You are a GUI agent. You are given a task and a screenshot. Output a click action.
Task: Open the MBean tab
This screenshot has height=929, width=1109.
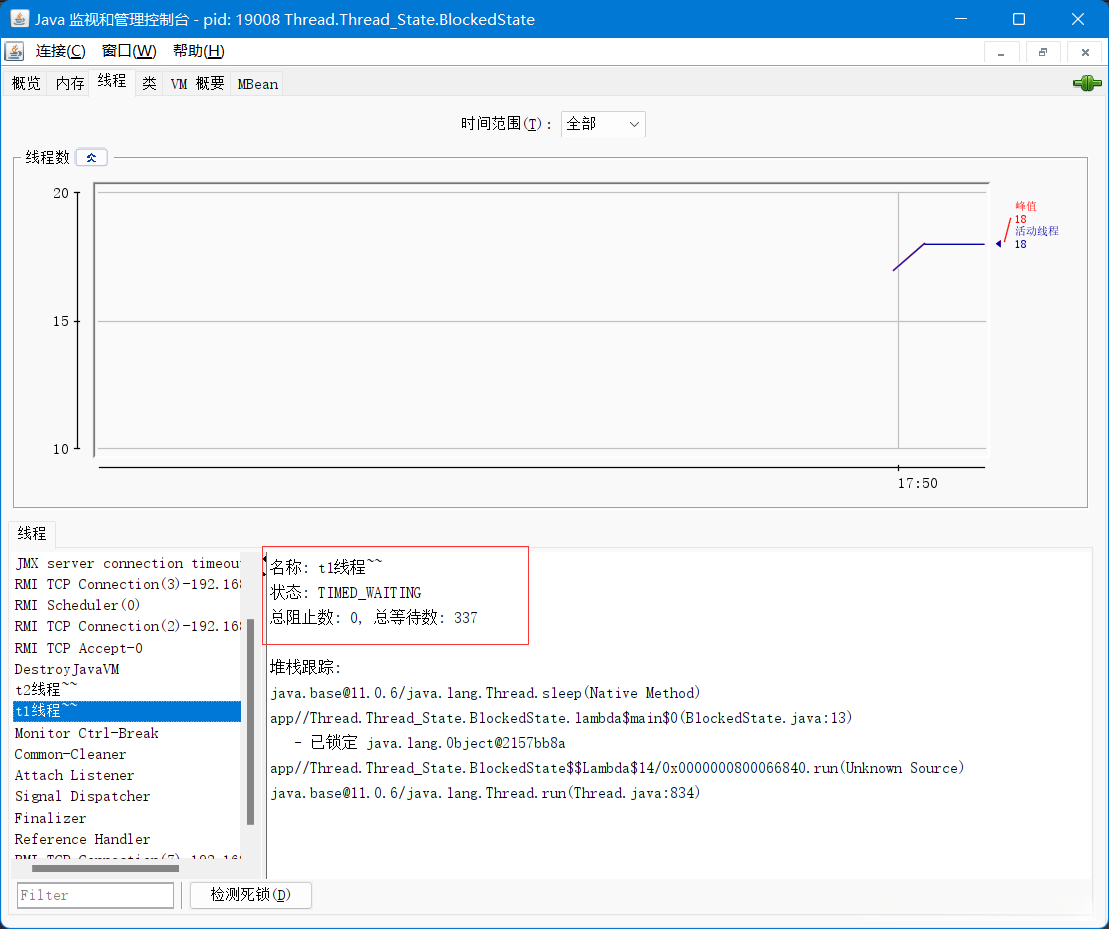(257, 84)
